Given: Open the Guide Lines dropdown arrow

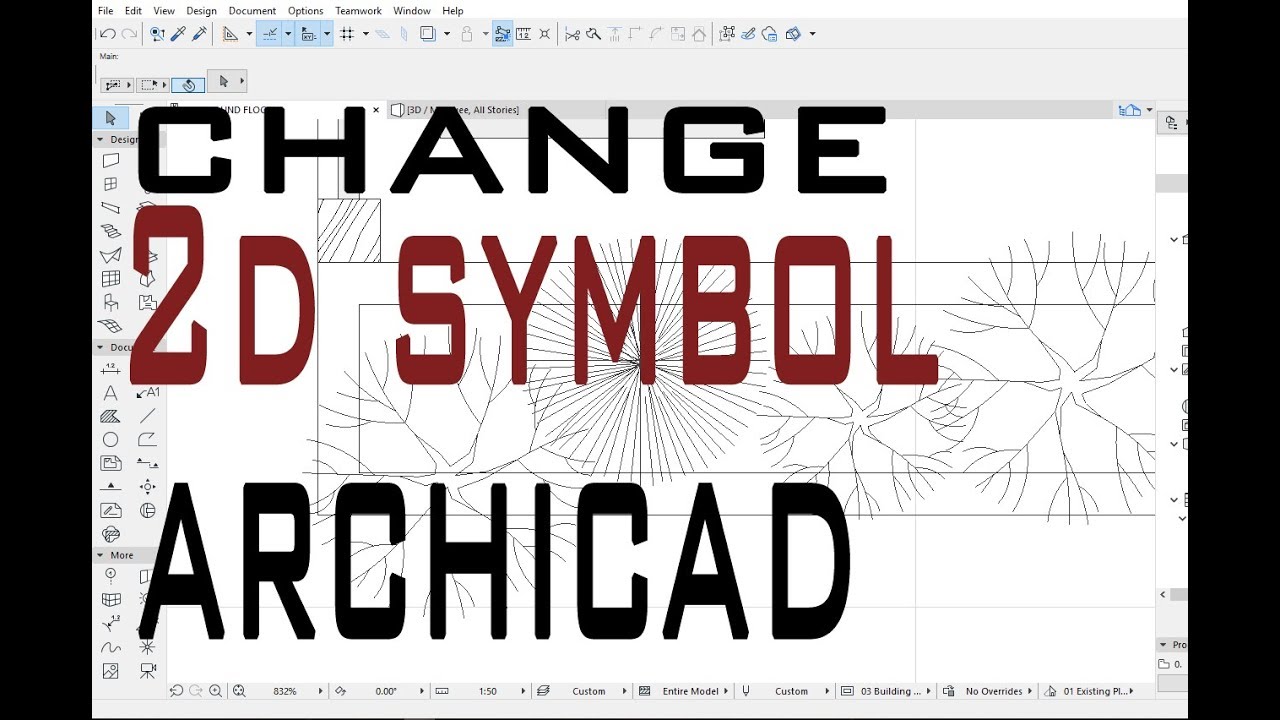Looking at the screenshot, I should click(248, 34).
